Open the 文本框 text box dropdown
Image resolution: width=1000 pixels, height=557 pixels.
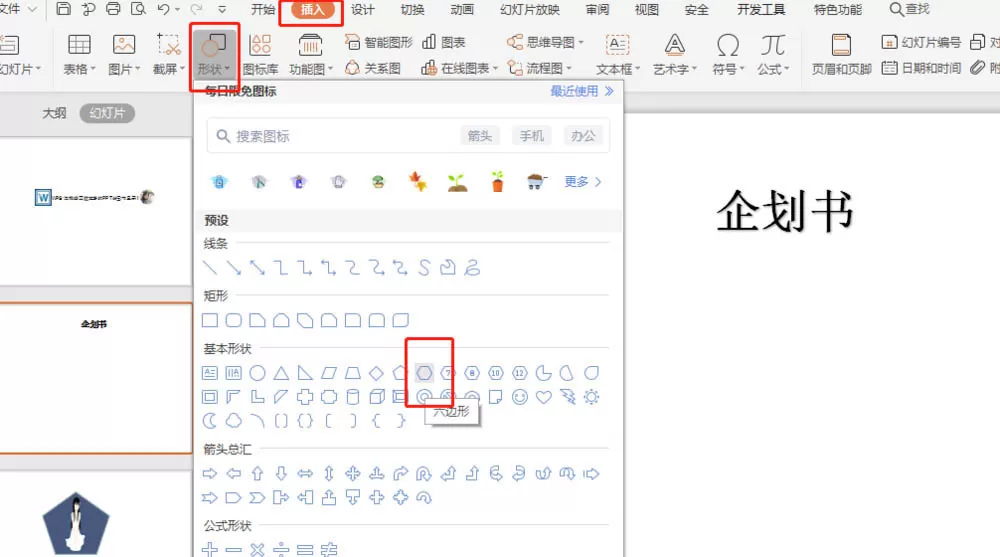617,55
